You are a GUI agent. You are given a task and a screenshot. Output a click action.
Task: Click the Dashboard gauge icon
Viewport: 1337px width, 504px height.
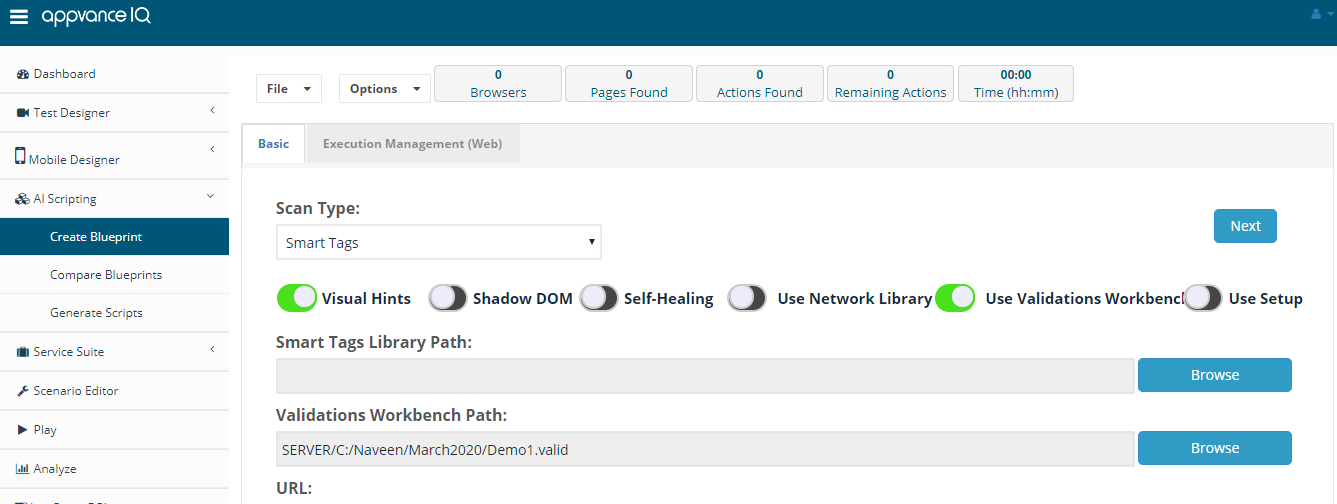point(23,74)
